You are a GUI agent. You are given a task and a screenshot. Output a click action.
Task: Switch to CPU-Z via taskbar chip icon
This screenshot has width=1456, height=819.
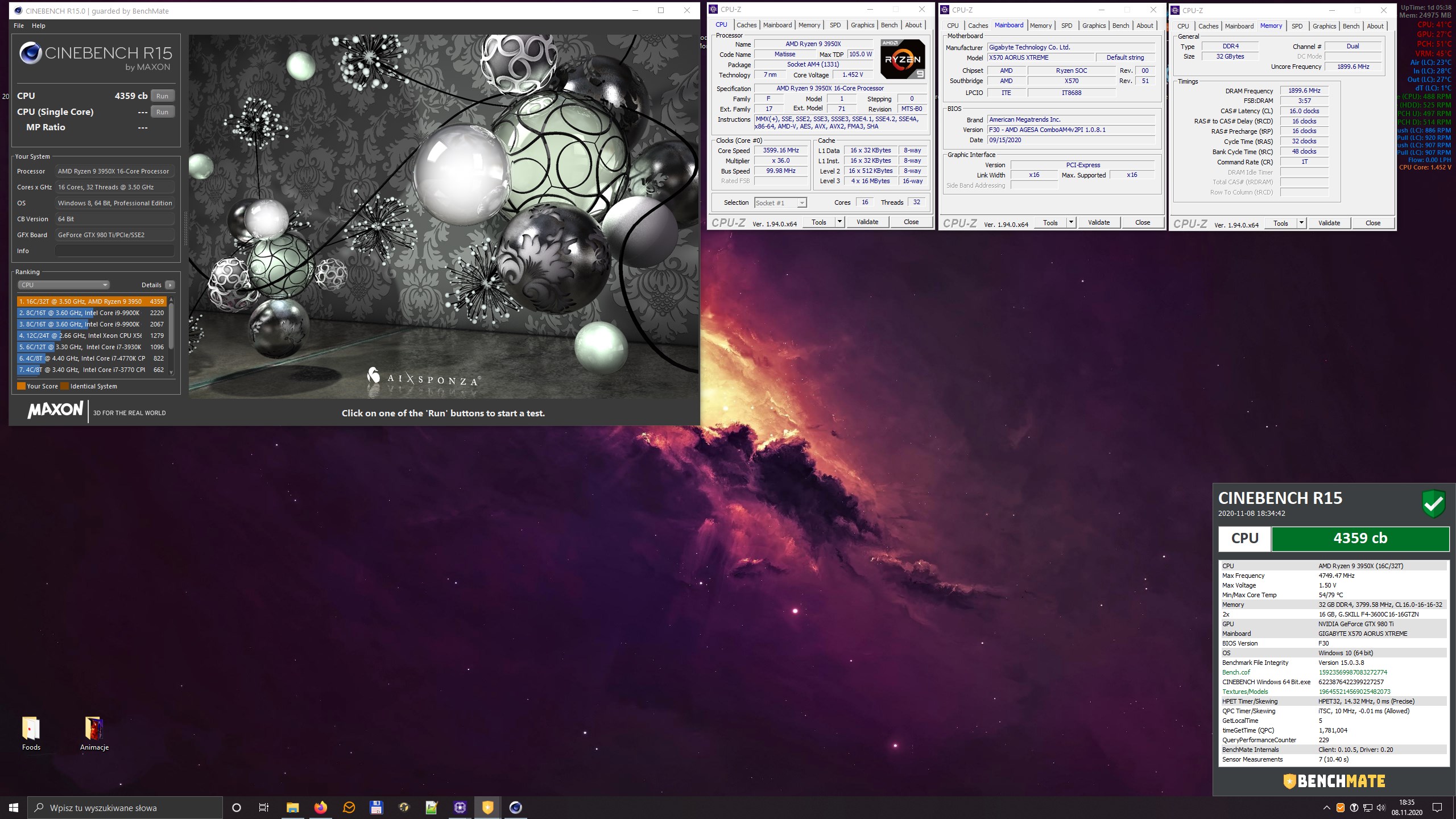tap(460, 808)
